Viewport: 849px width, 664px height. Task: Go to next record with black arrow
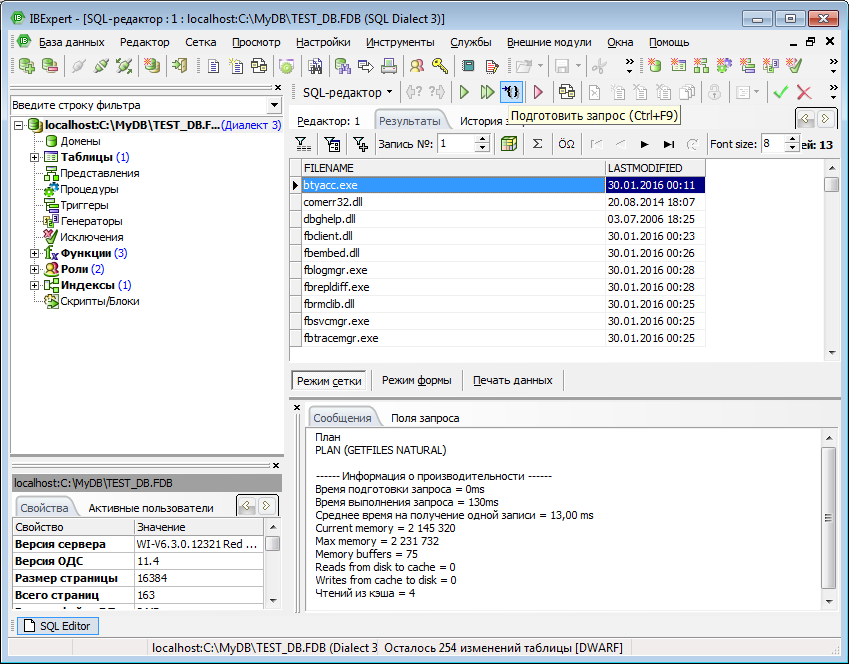644,144
